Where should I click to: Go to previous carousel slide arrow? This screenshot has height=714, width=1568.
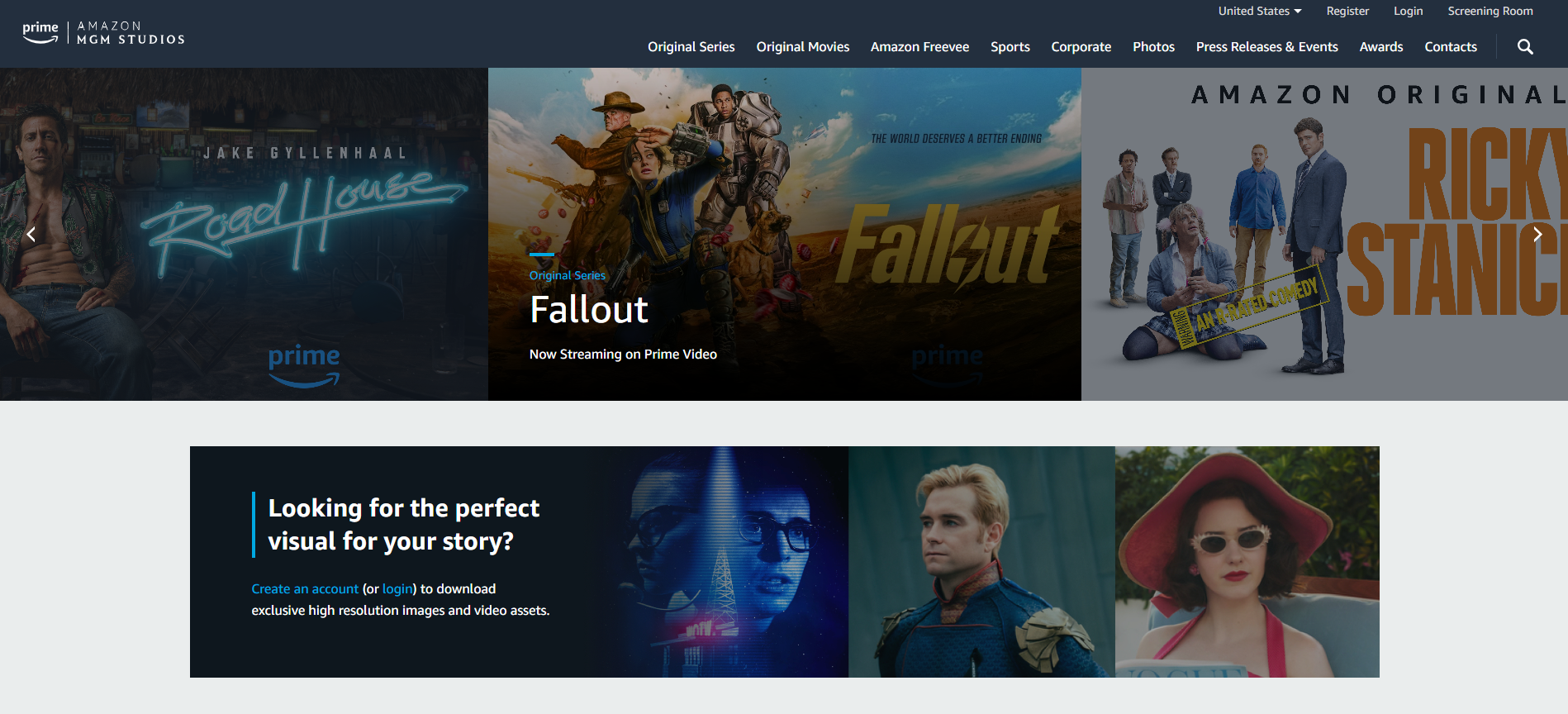point(31,235)
